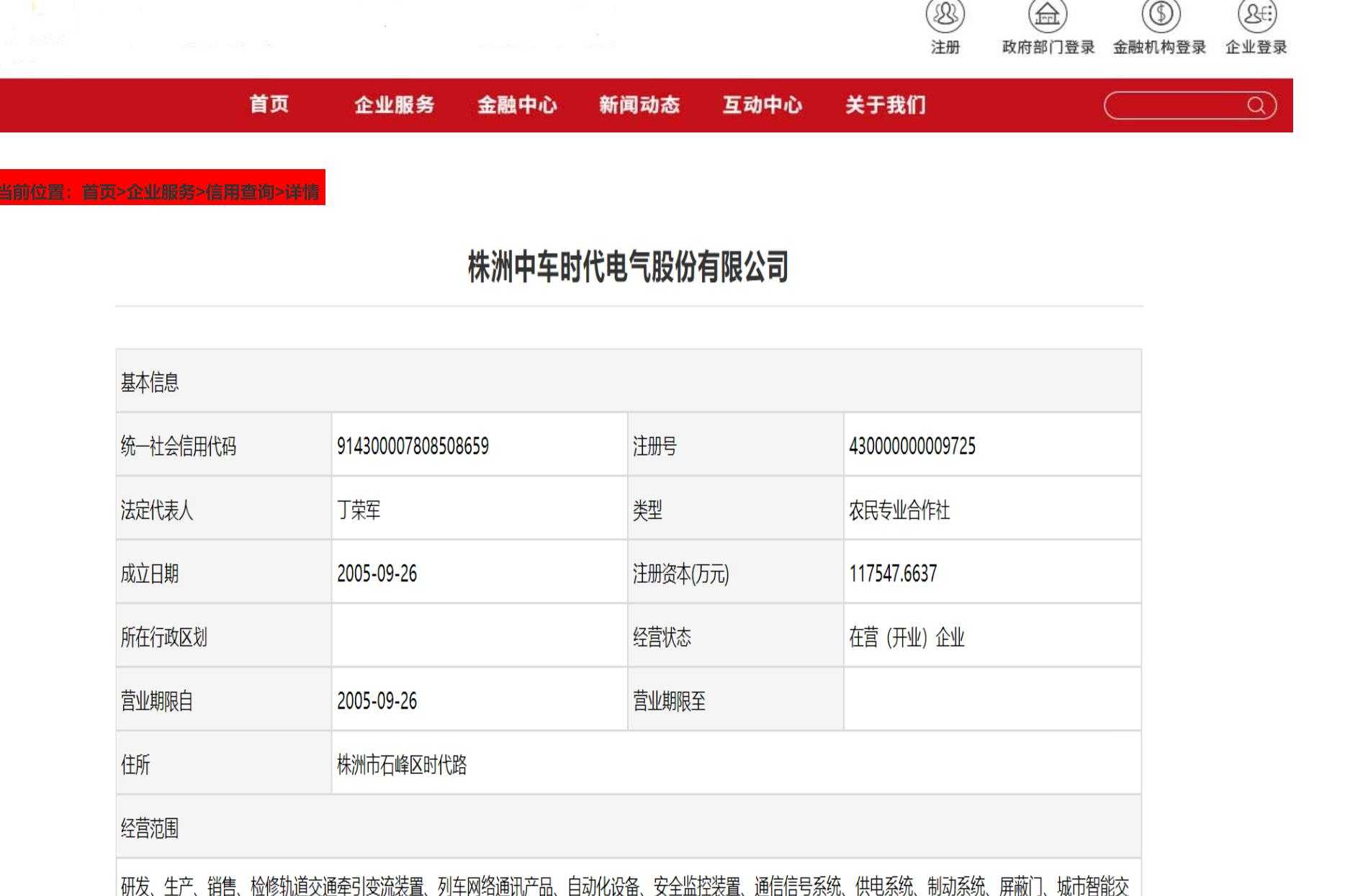Click the 企业登录 person icon
Viewport: 1363px width, 896px height.
click(1256, 14)
